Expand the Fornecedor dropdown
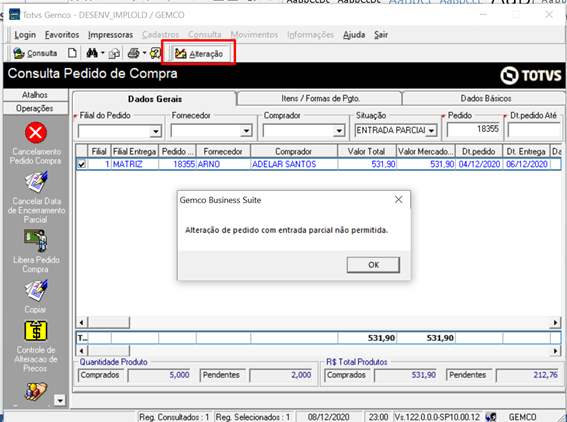Image resolution: width=567 pixels, height=422 pixels. pyautogui.click(x=246, y=131)
